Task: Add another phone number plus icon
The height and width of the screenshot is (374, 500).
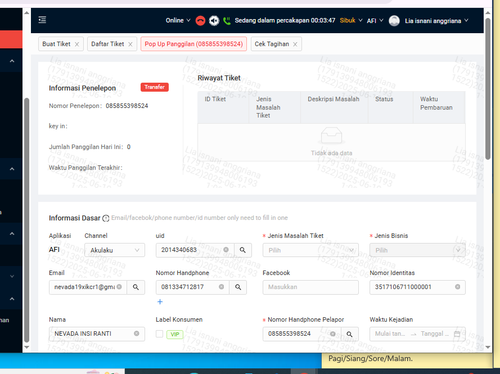Action: pyautogui.click(x=160, y=302)
